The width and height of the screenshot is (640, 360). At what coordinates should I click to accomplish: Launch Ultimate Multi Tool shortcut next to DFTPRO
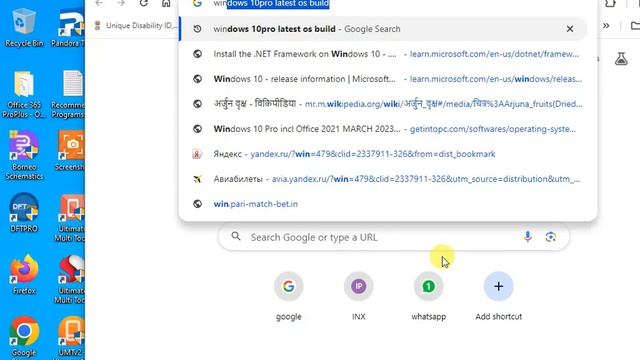click(x=70, y=218)
